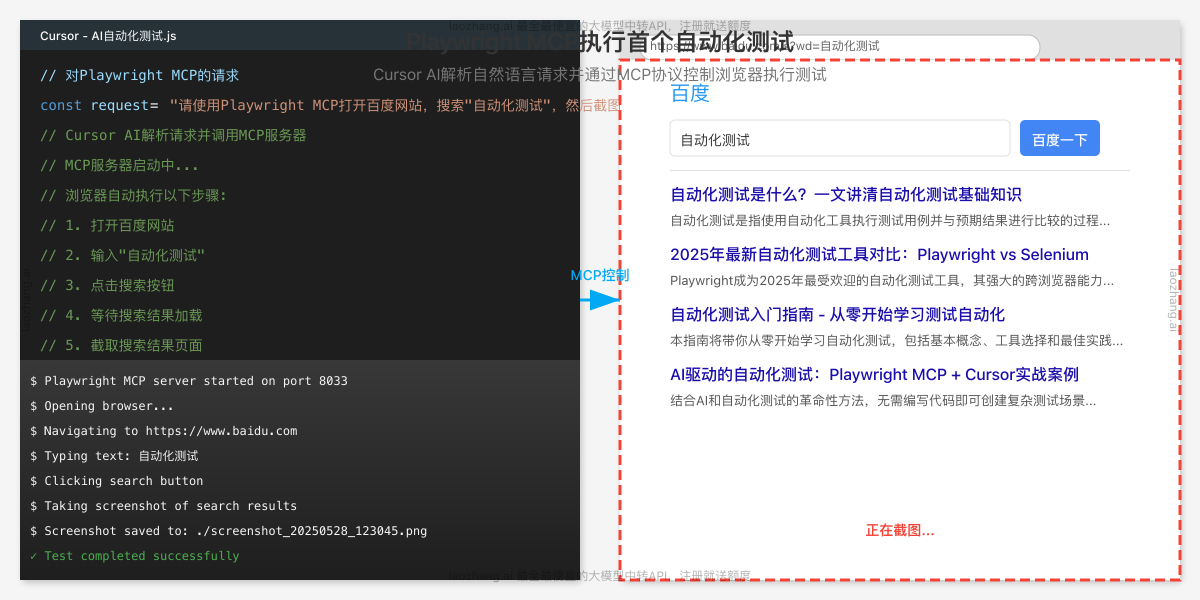Image resolution: width=1200 pixels, height=600 pixels.
Task: Click terminal line Screenshot saved to: ./screenshot_20250528_123045.png
Action: 229,531
